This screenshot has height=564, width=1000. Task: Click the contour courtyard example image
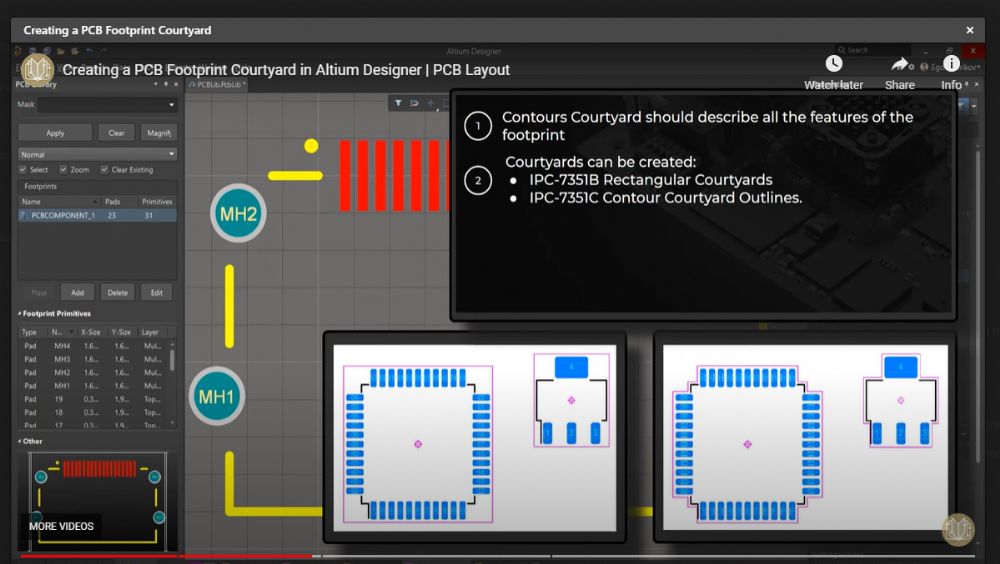click(805, 438)
